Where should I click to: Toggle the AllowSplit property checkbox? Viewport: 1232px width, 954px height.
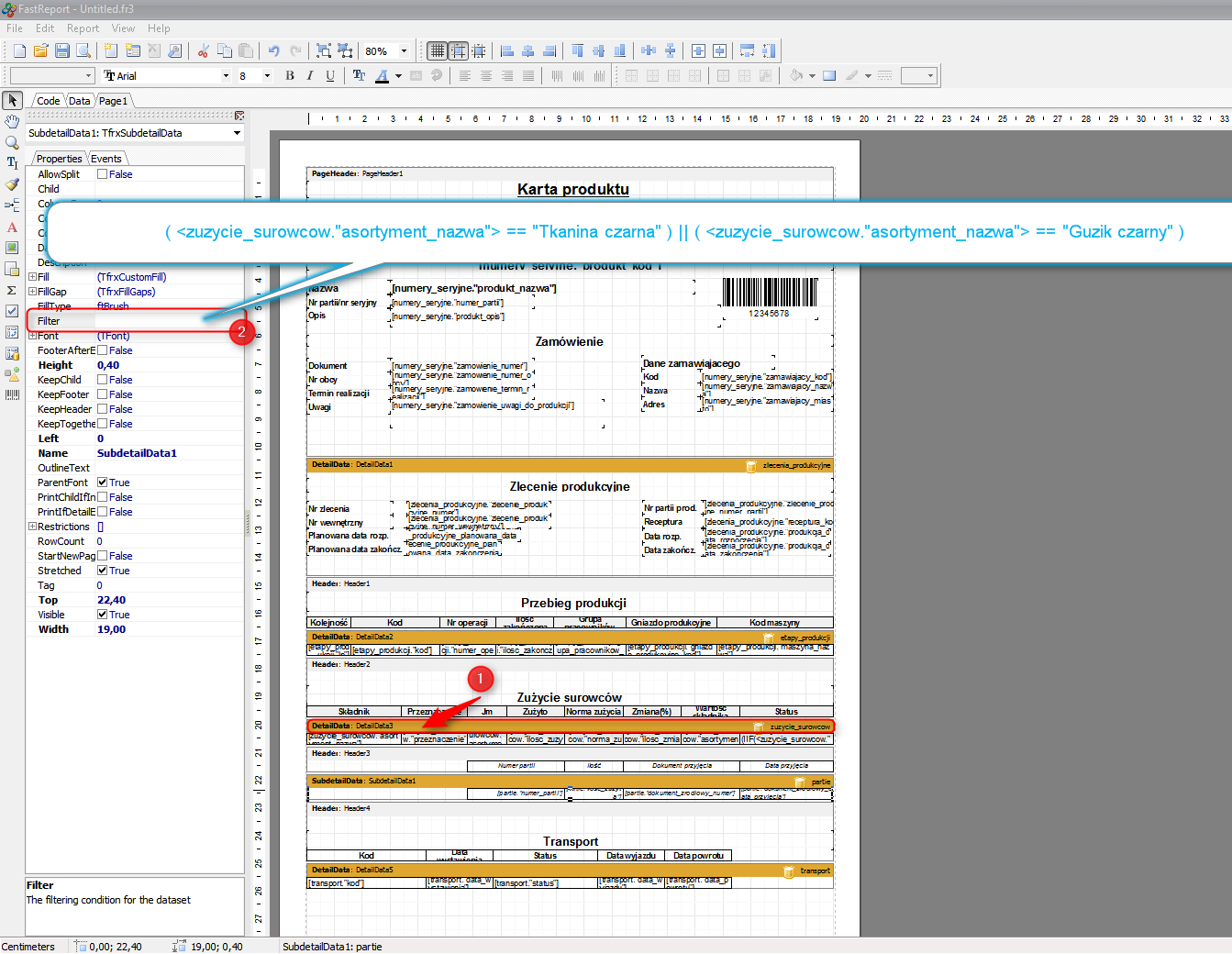pos(103,174)
